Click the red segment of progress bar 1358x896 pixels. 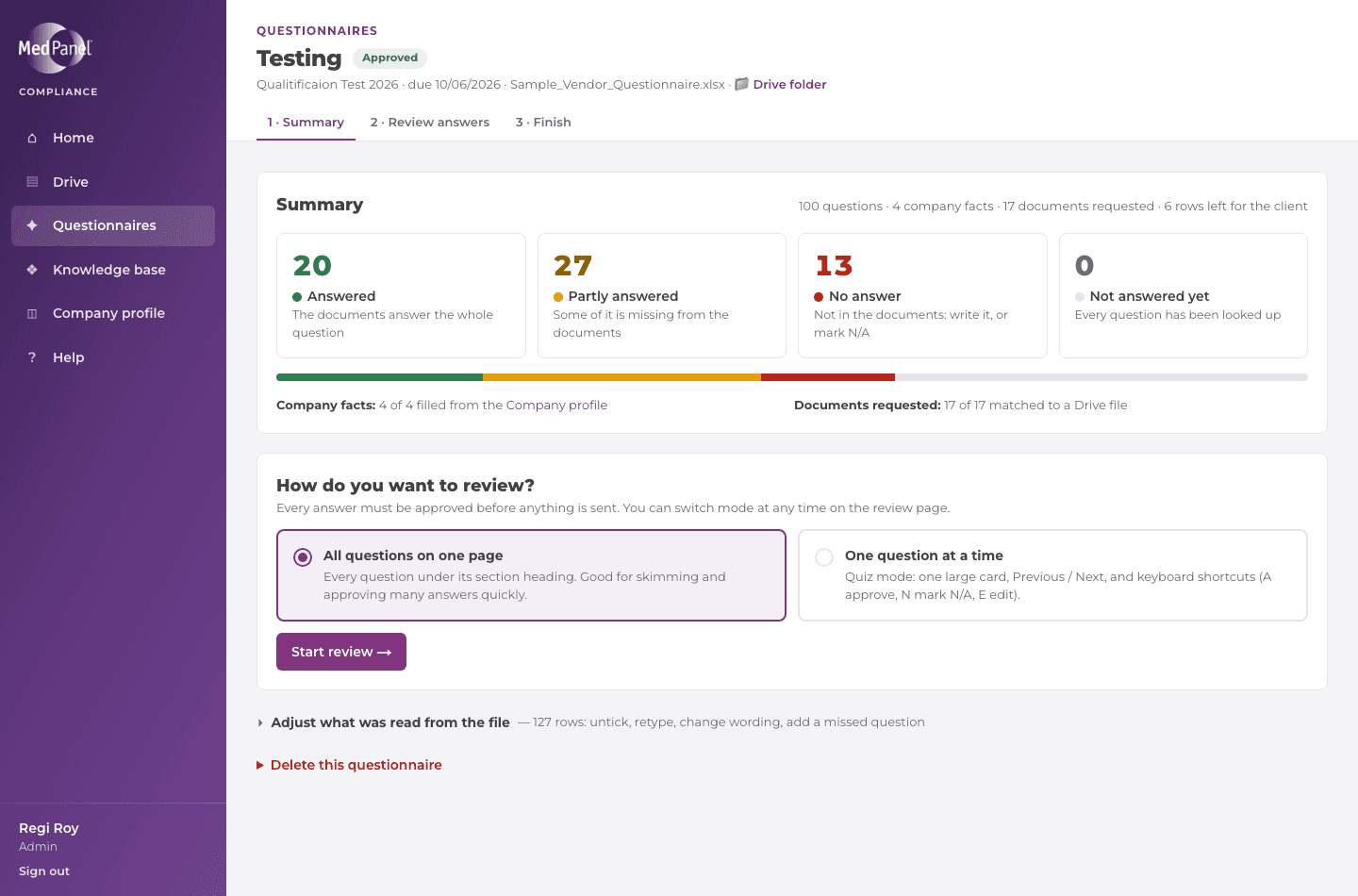click(x=828, y=377)
